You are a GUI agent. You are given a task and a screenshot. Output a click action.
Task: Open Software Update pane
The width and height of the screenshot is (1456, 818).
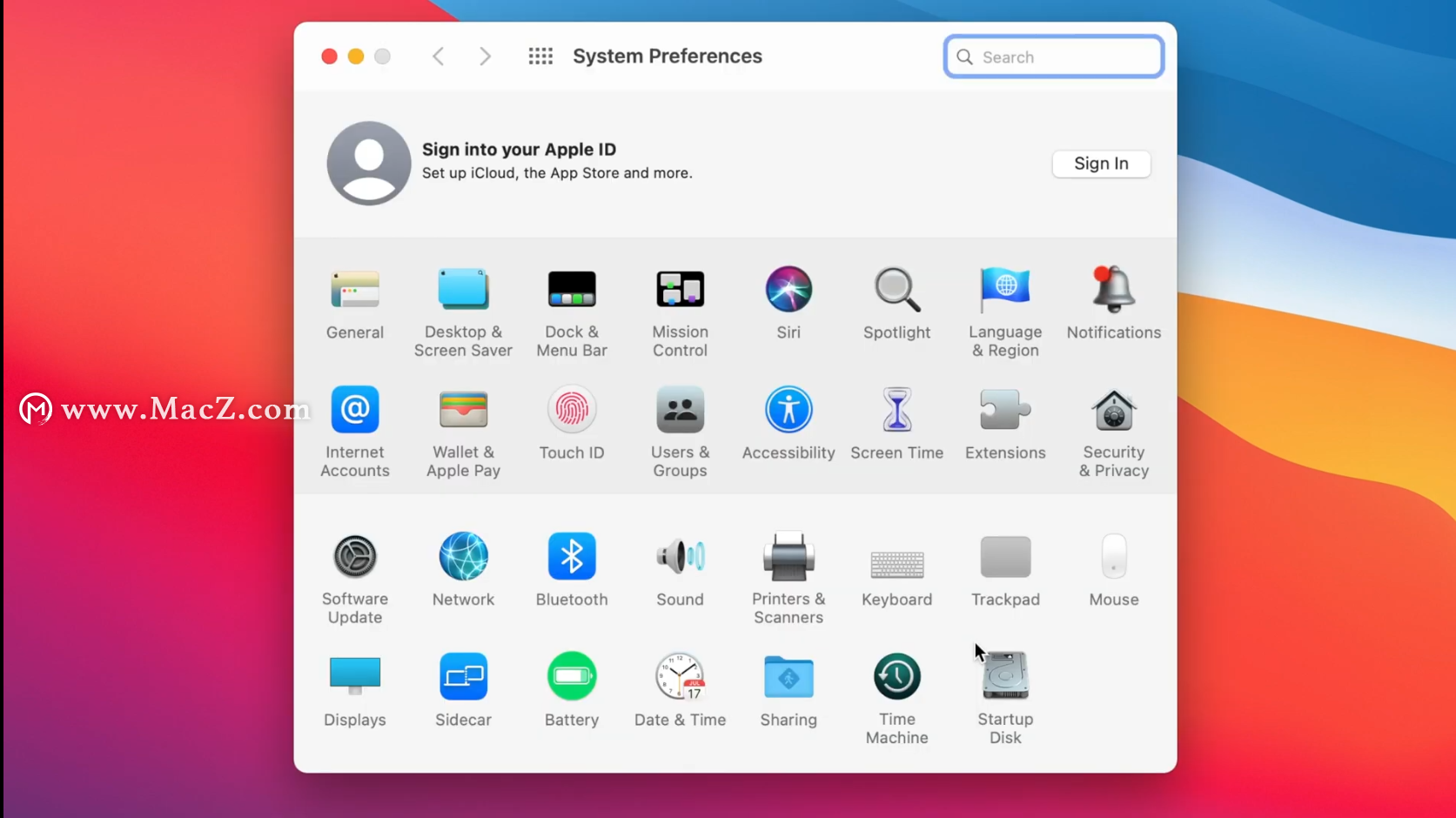355,557
